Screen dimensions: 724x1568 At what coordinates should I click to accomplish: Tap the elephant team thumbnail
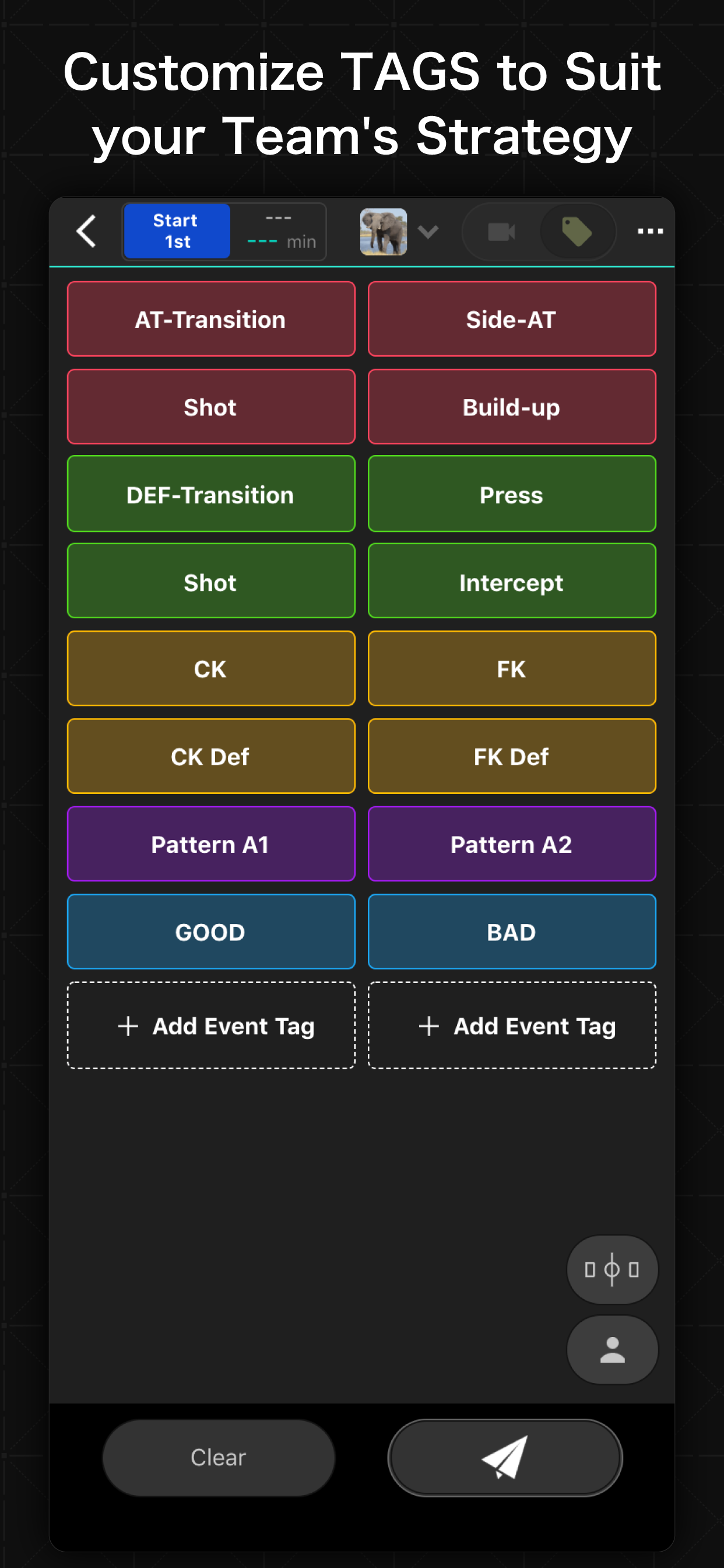tap(384, 232)
